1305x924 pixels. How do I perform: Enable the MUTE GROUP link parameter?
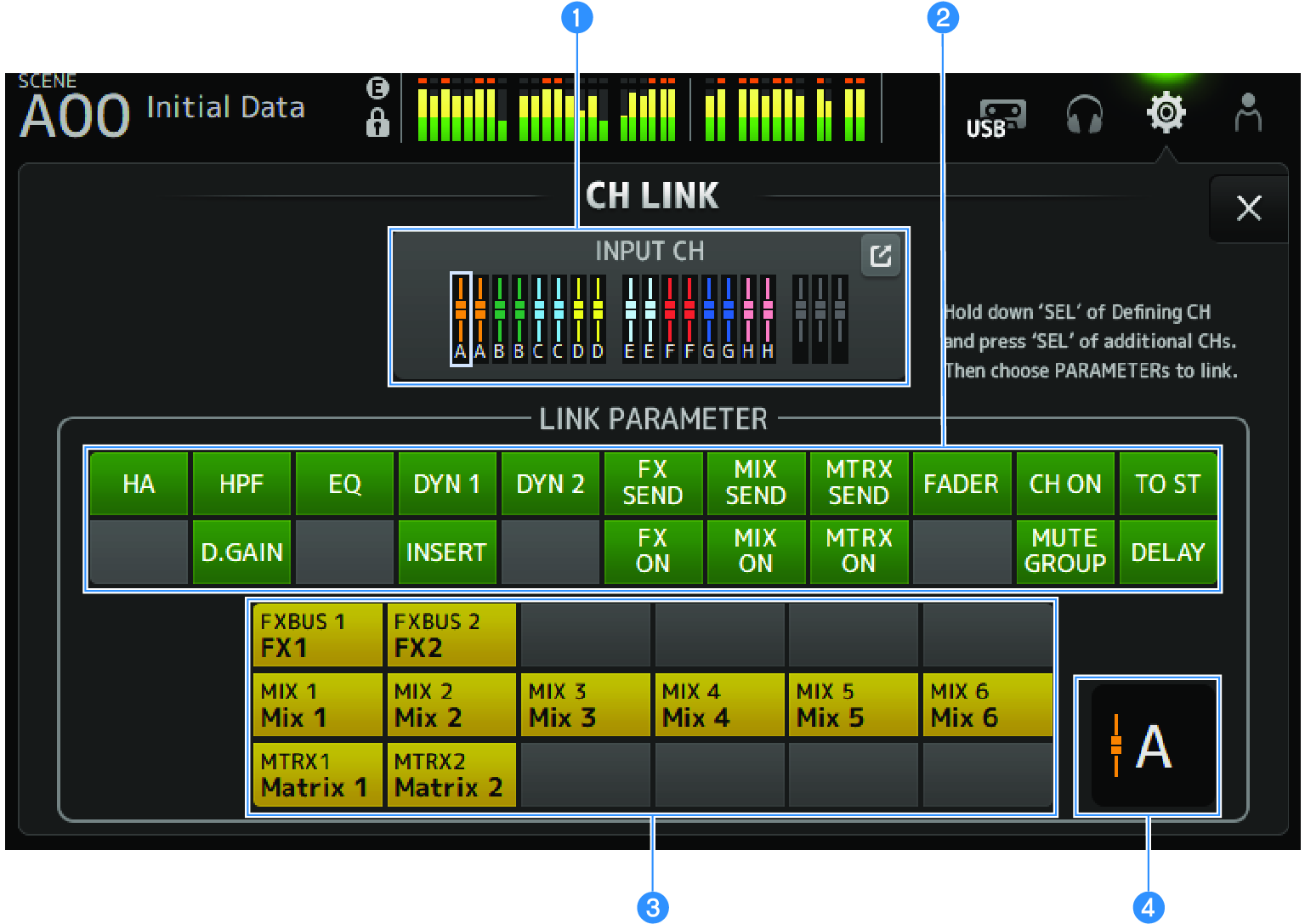1065,551
